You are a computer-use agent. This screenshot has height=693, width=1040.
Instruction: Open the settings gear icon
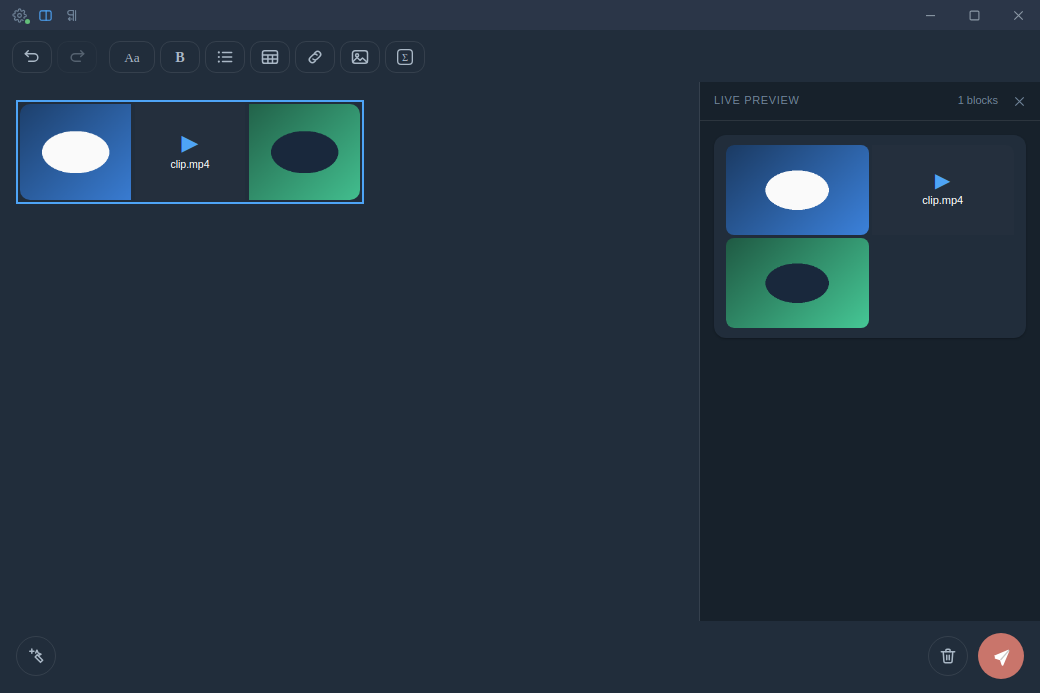coord(20,15)
